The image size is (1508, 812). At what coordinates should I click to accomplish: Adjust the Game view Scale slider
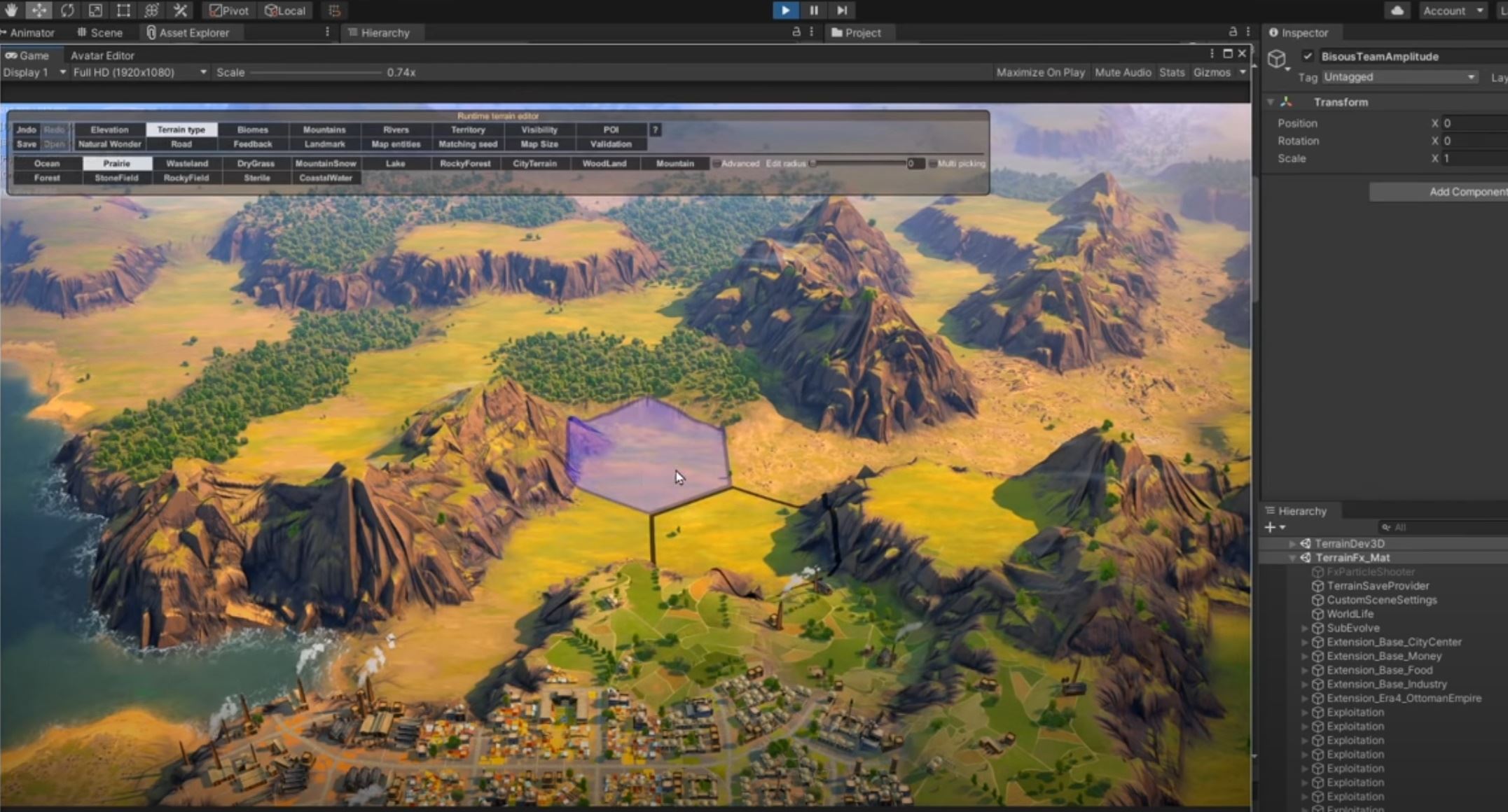coord(316,72)
